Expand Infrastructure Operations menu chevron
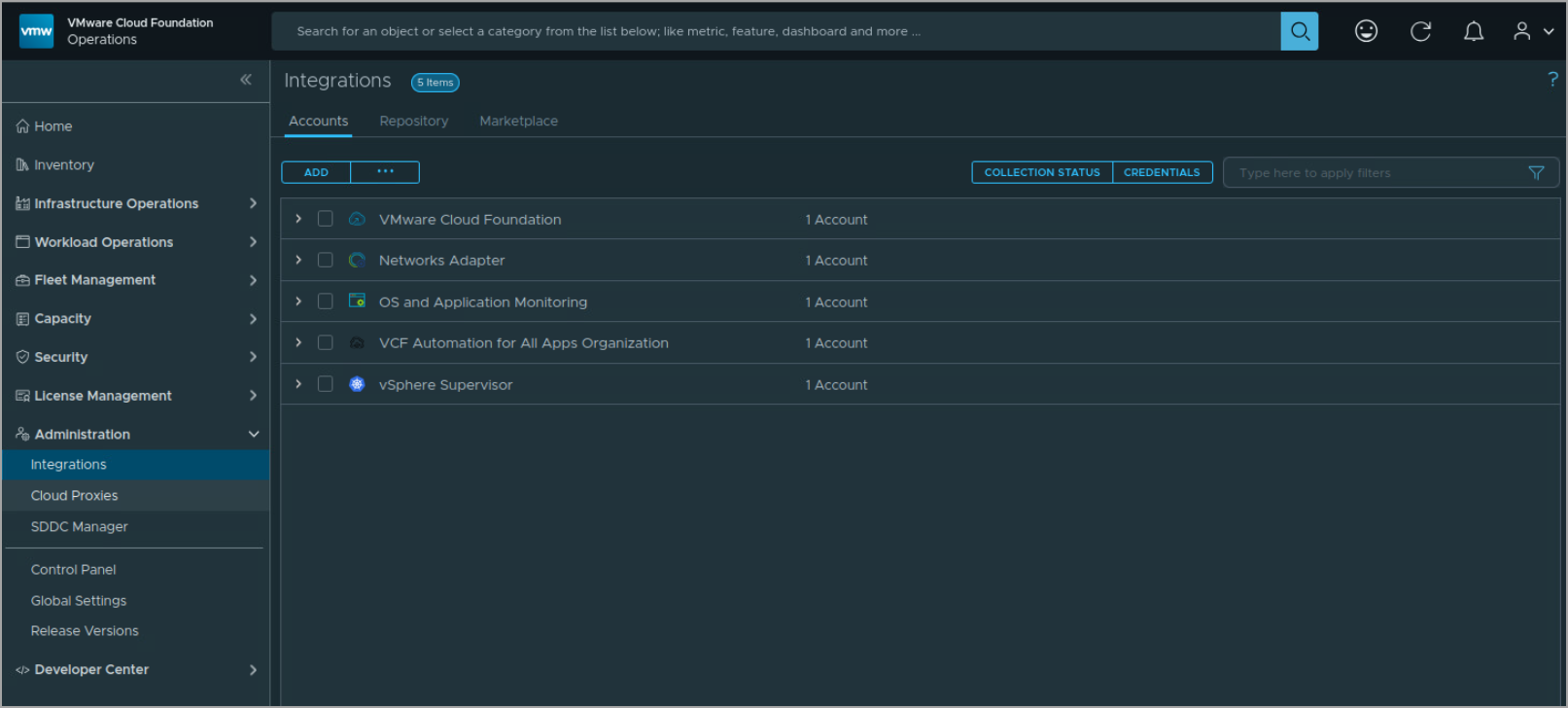 click(253, 203)
